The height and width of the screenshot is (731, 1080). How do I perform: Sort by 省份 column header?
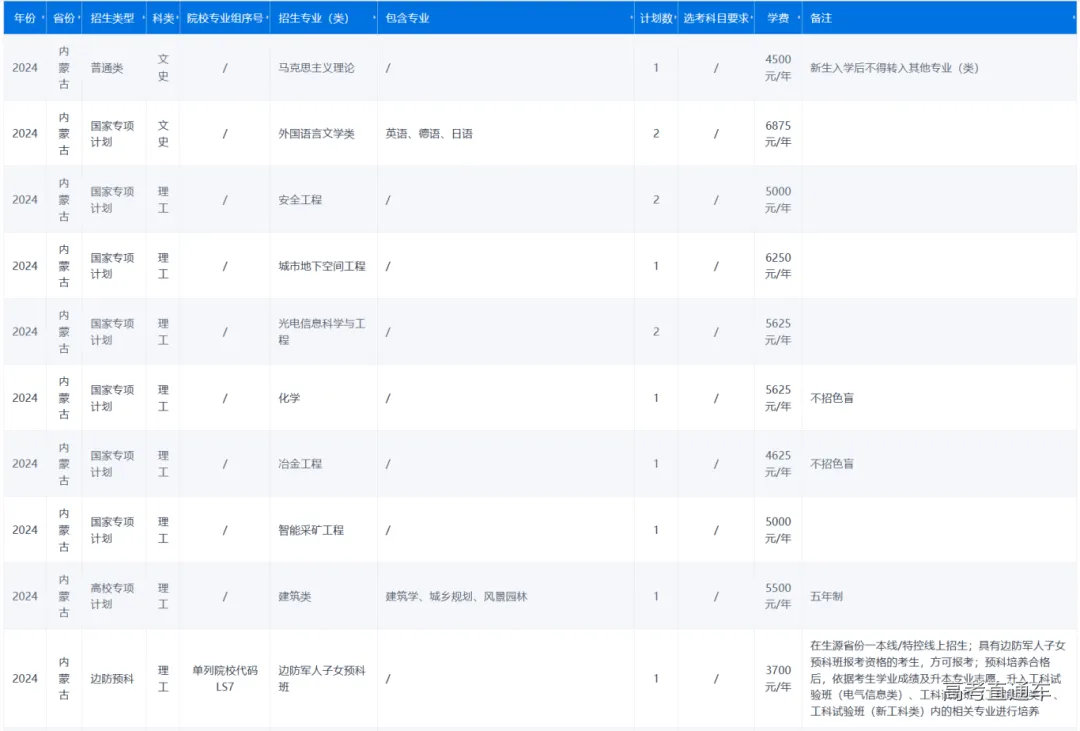click(x=63, y=18)
